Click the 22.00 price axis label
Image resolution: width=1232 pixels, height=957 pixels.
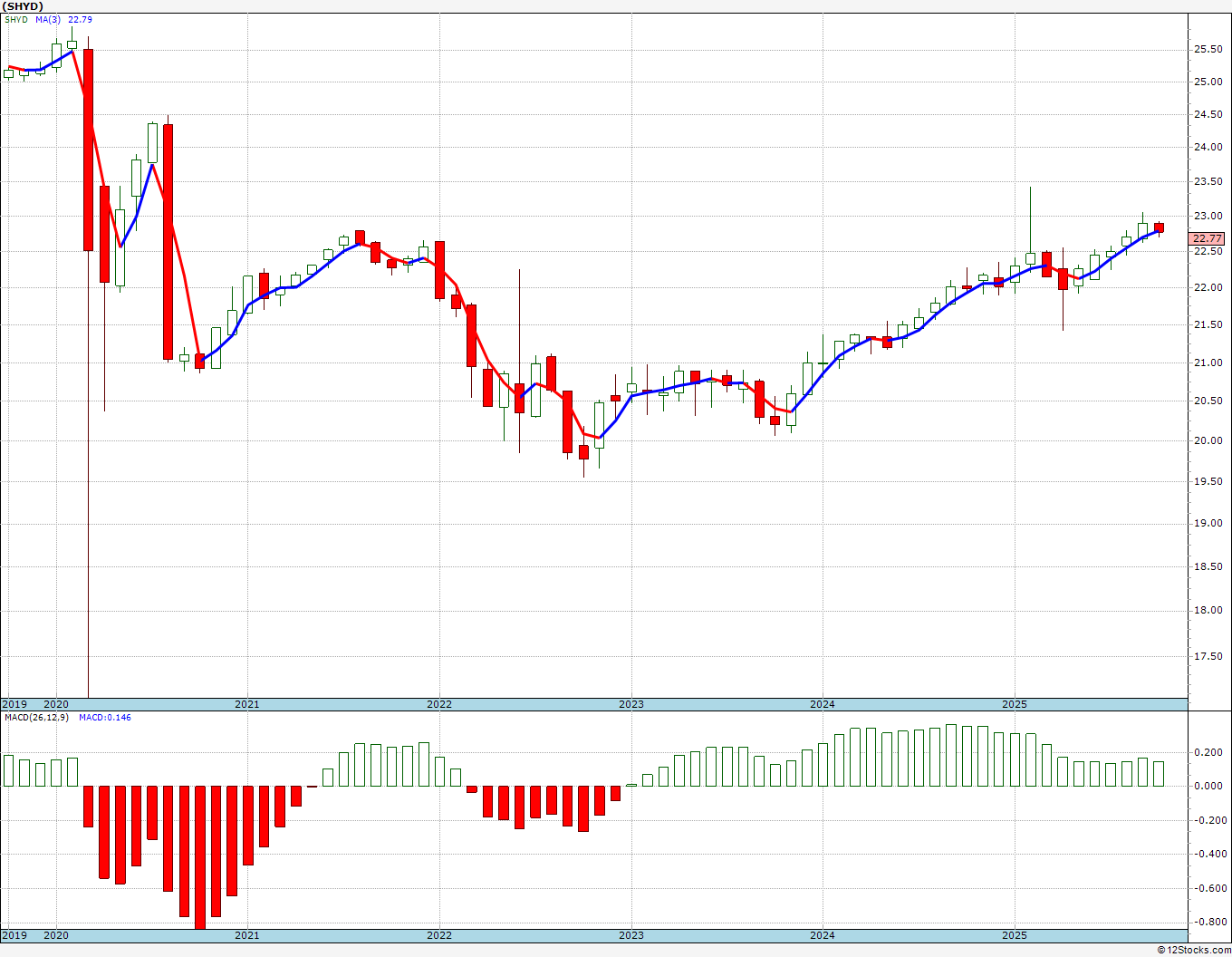(1208, 287)
